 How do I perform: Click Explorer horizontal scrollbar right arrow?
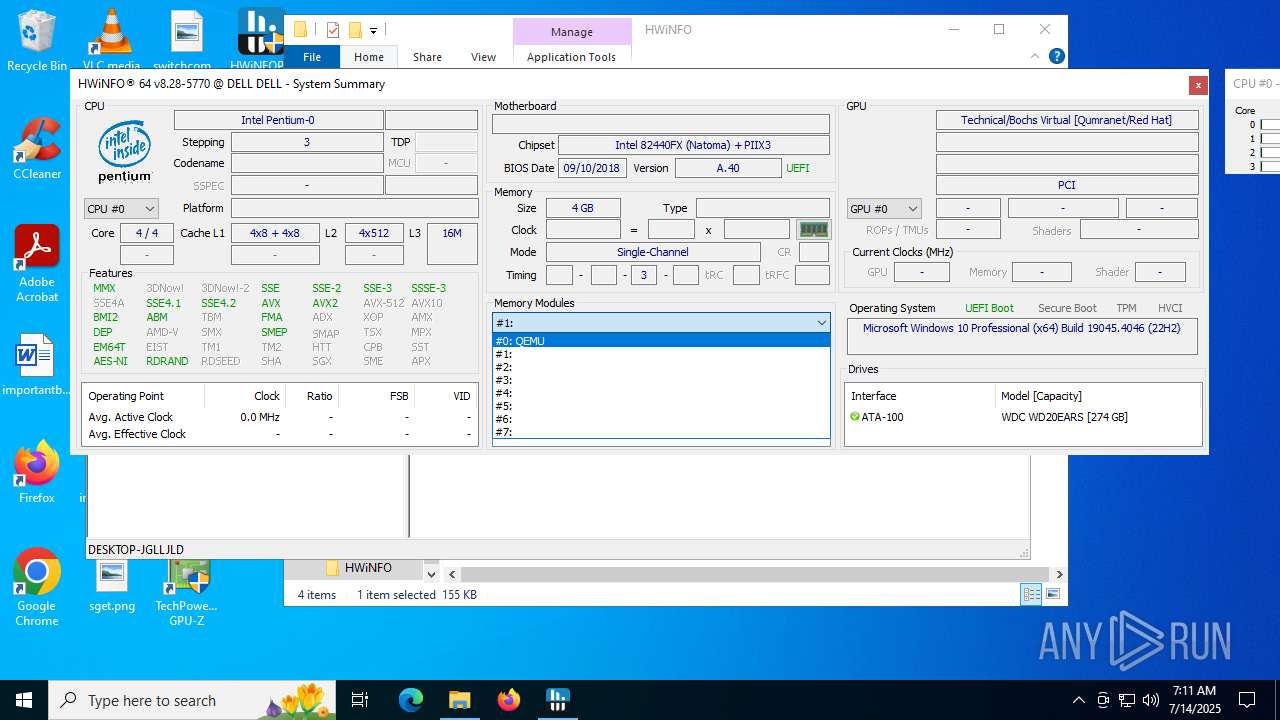(1058, 574)
